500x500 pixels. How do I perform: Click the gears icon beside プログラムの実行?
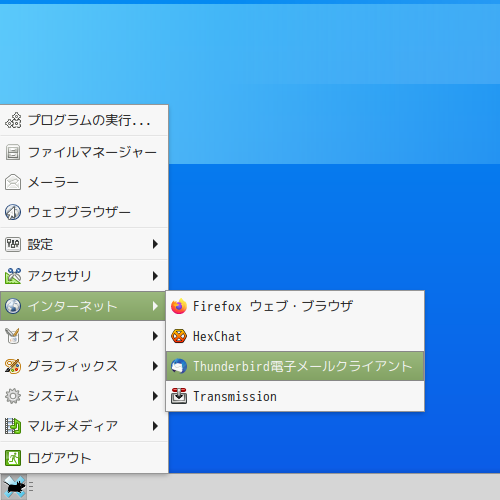pyautogui.click(x=13, y=120)
